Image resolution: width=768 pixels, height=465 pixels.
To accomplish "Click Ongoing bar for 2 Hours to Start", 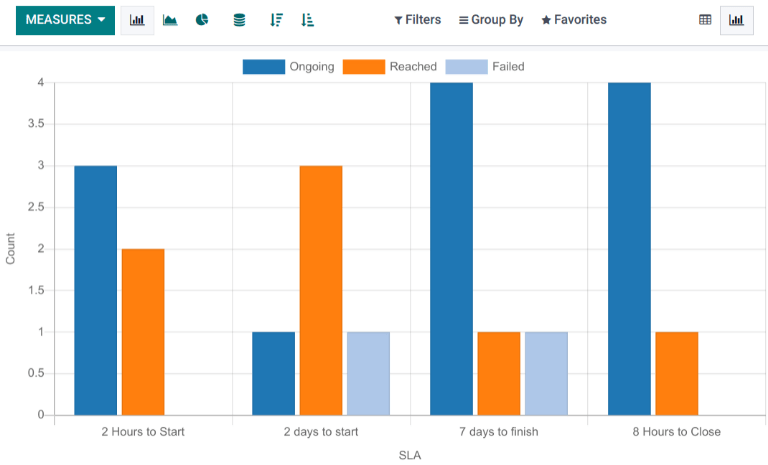I will click(96, 291).
